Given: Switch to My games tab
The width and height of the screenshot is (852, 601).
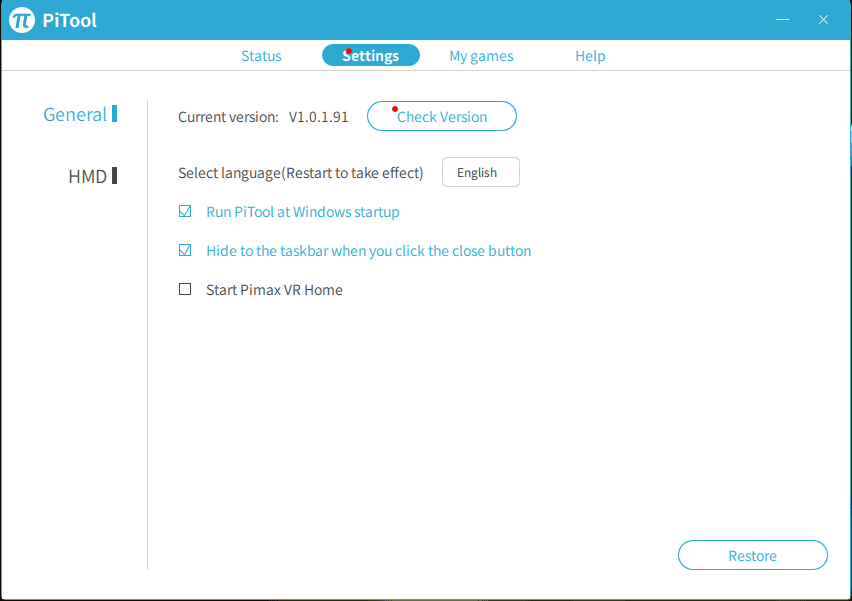Looking at the screenshot, I should click(481, 56).
